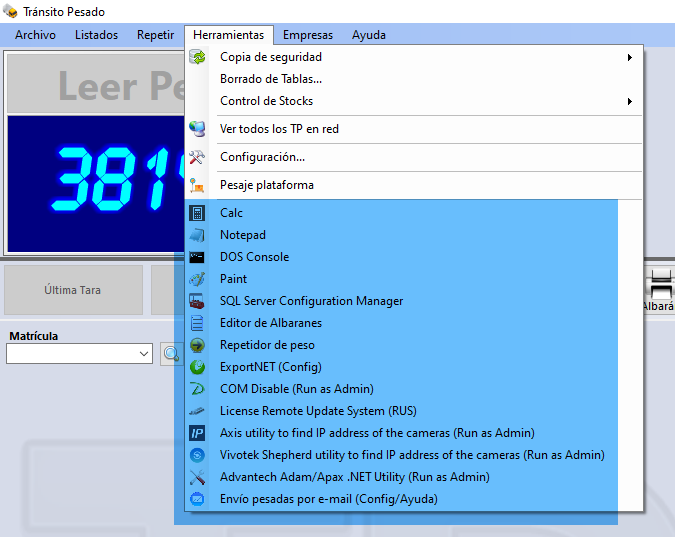Viewport: 675px width, 537px height.
Task: Click the Paint palette icon
Action: click(x=197, y=279)
